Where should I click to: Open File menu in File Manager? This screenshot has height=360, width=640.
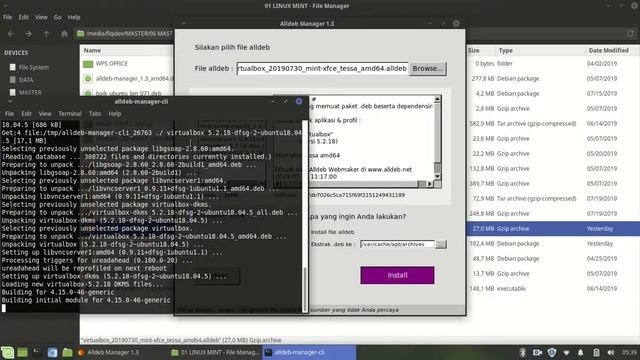click(x=8, y=17)
